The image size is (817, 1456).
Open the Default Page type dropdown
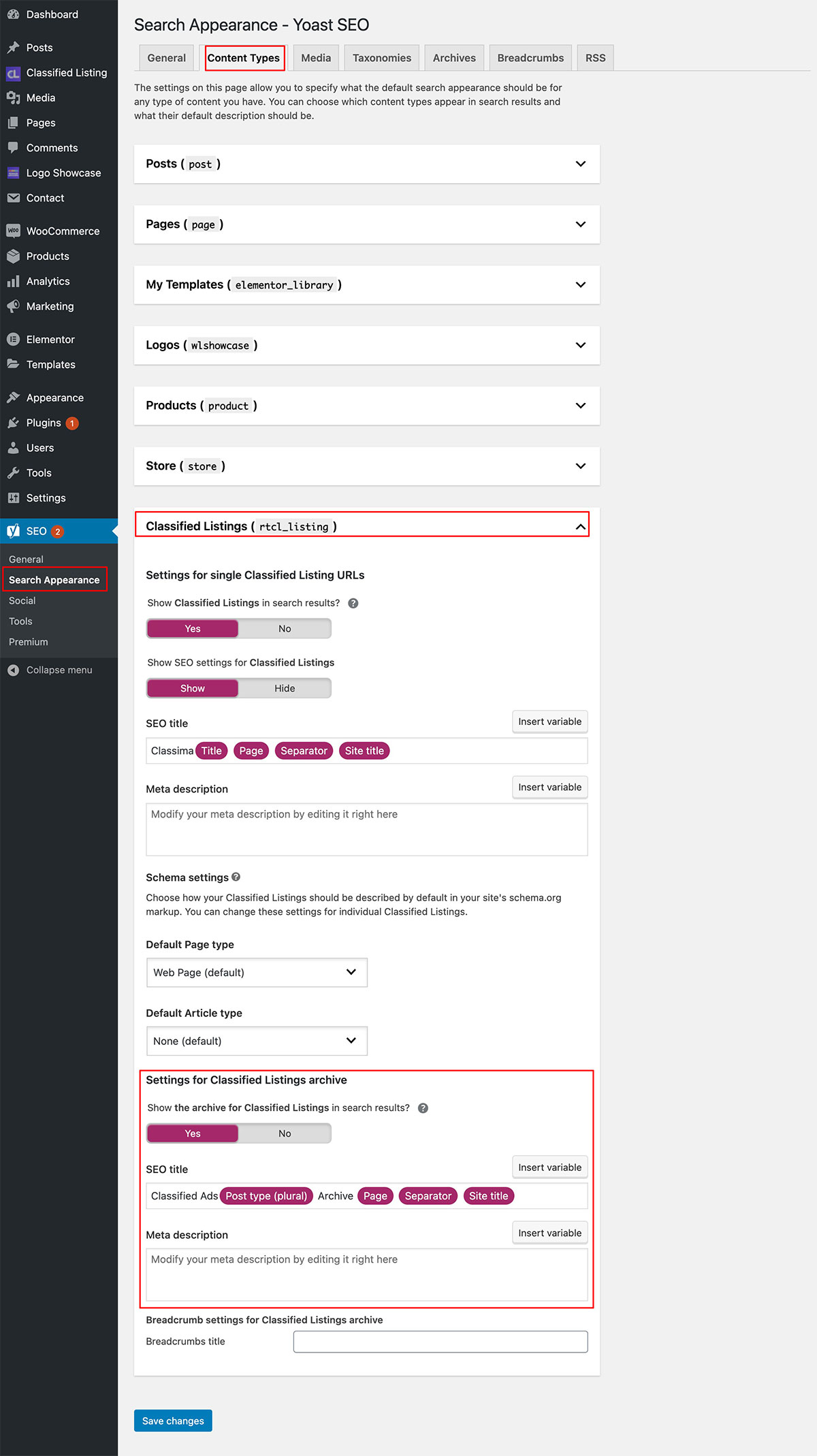257,973
